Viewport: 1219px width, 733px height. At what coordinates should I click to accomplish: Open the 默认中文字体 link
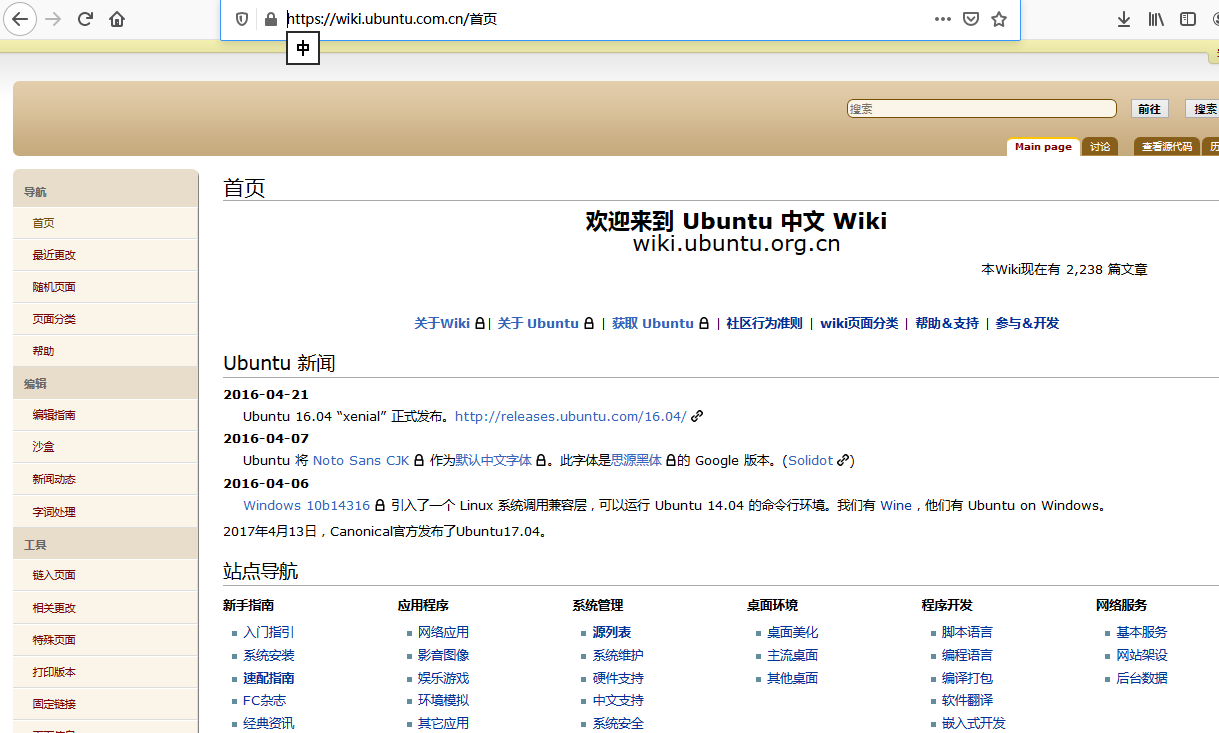(x=494, y=461)
